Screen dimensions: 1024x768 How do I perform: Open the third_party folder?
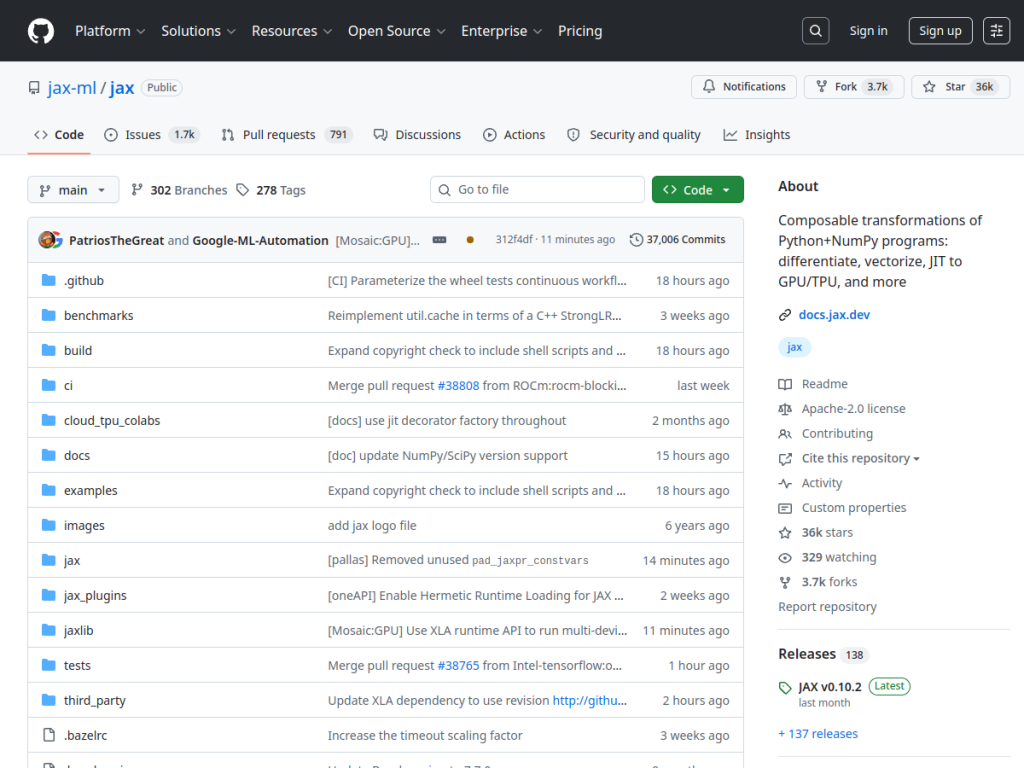tap(95, 701)
